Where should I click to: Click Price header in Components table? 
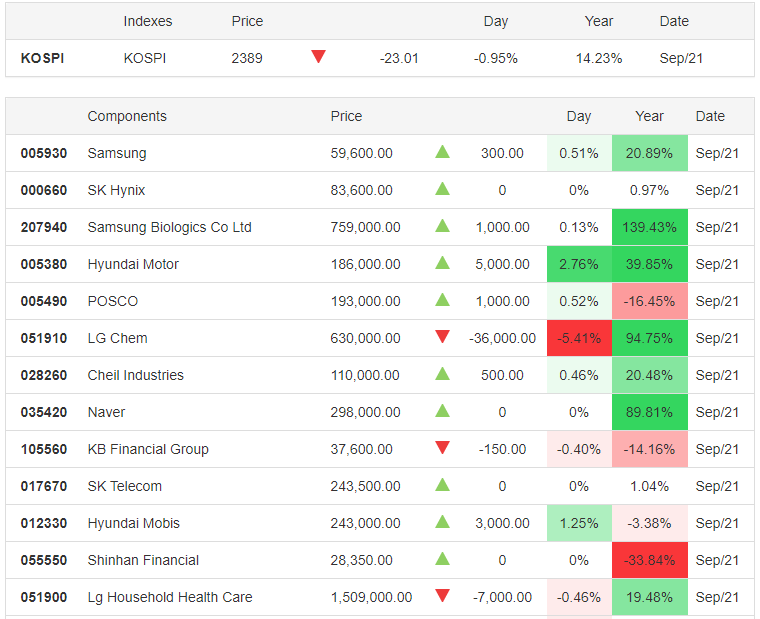[346, 116]
